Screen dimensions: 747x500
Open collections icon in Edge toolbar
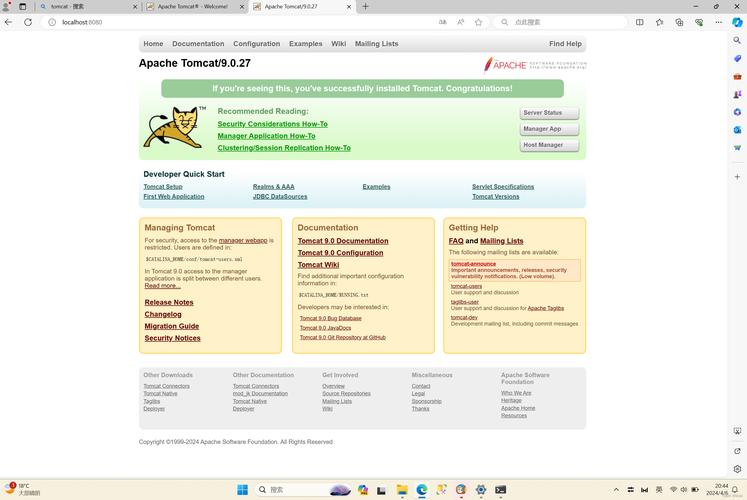click(679, 22)
